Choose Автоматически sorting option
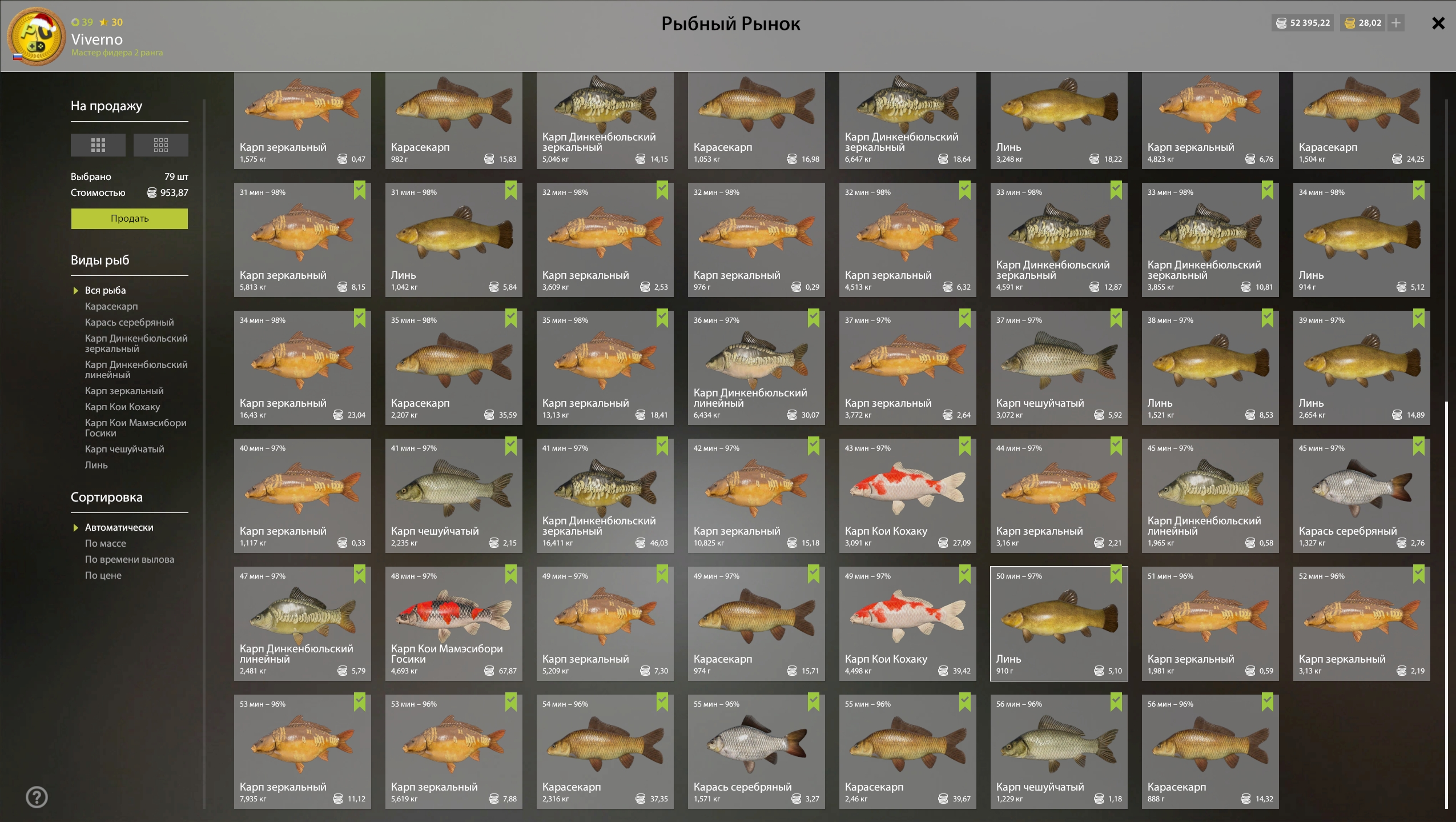 (x=119, y=527)
